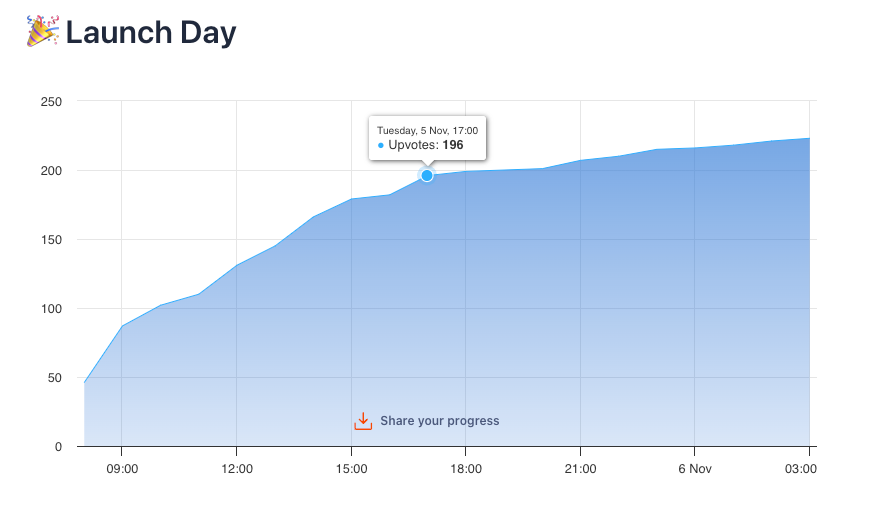
Task: Click the party popper emoji icon
Action: pos(42,32)
